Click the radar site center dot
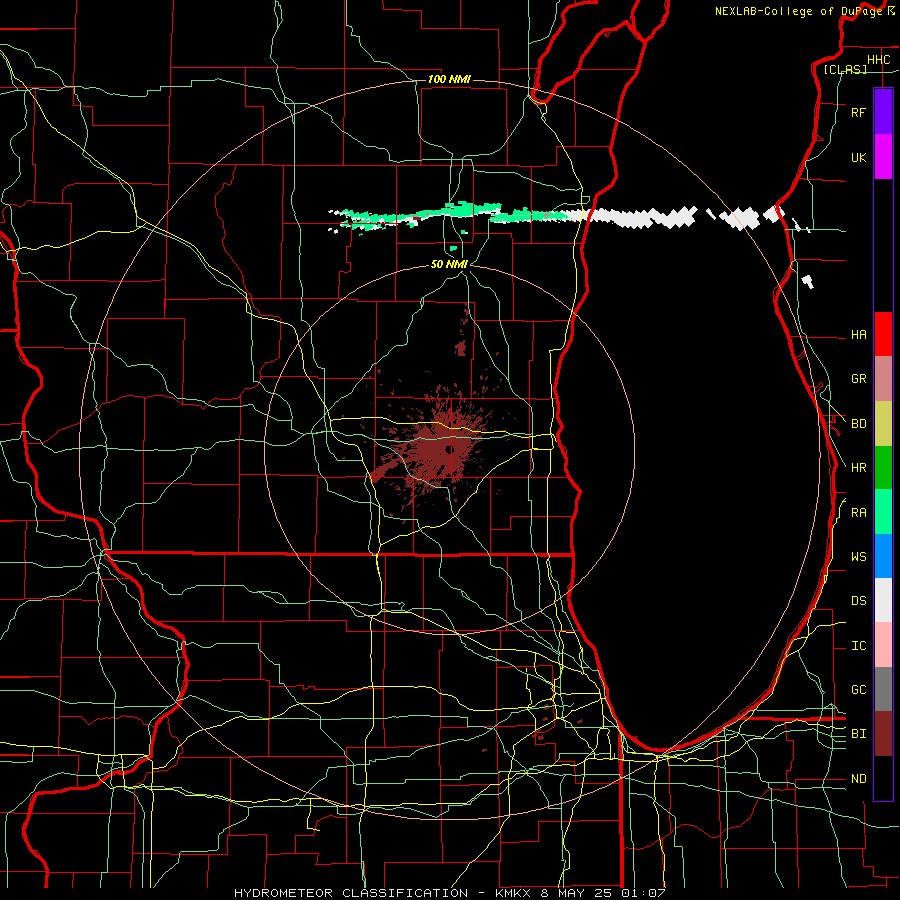The width and height of the screenshot is (900, 900). coord(449,449)
